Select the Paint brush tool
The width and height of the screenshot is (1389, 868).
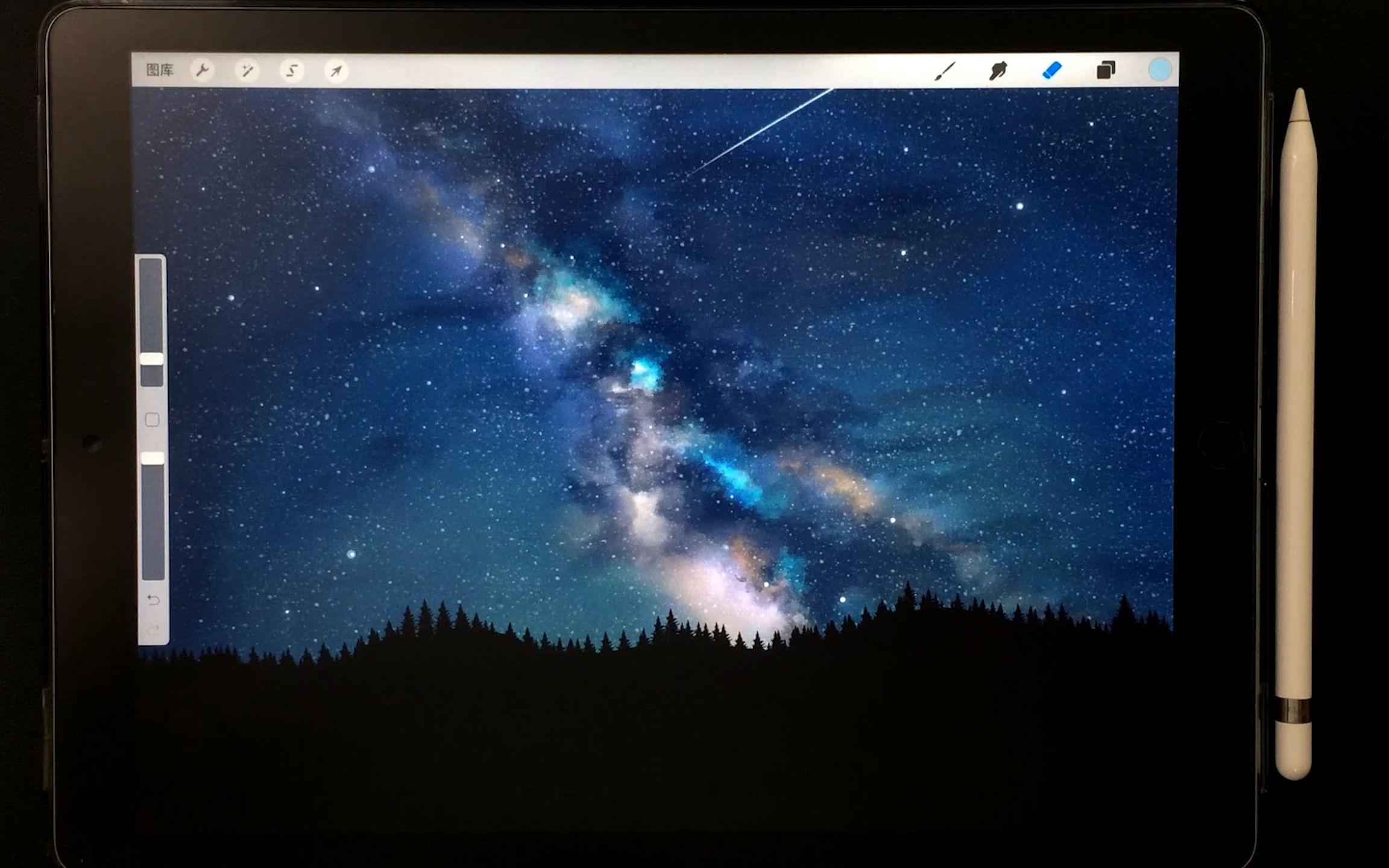tap(945, 71)
